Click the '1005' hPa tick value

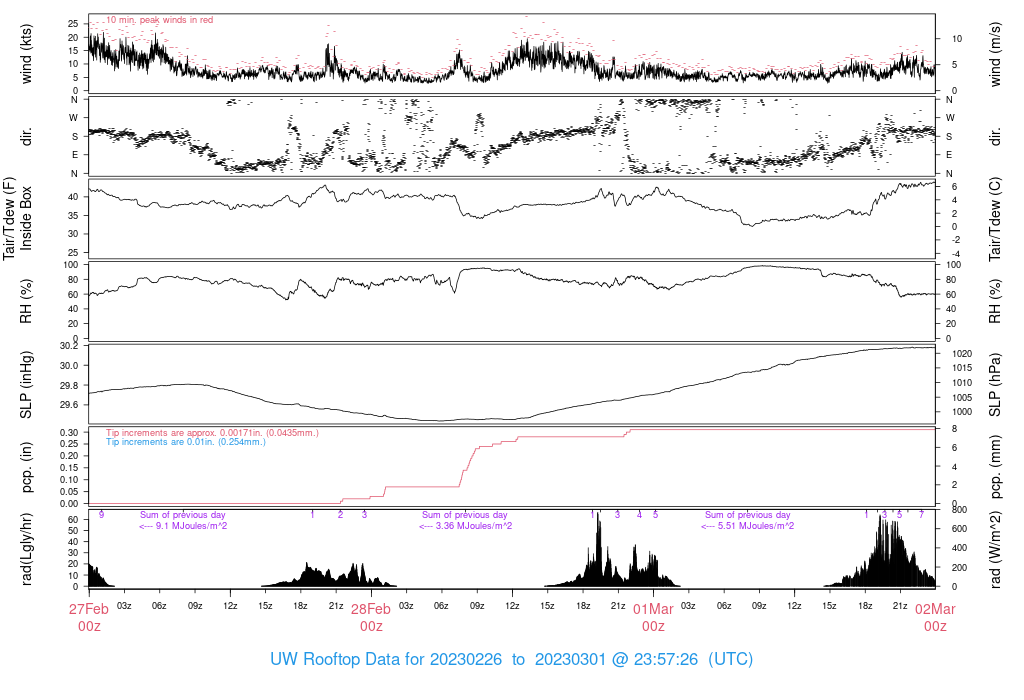point(962,398)
